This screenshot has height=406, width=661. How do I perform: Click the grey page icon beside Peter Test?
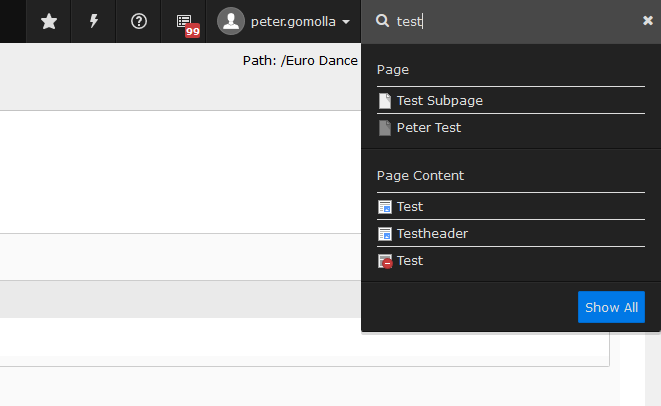tap(385, 128)
